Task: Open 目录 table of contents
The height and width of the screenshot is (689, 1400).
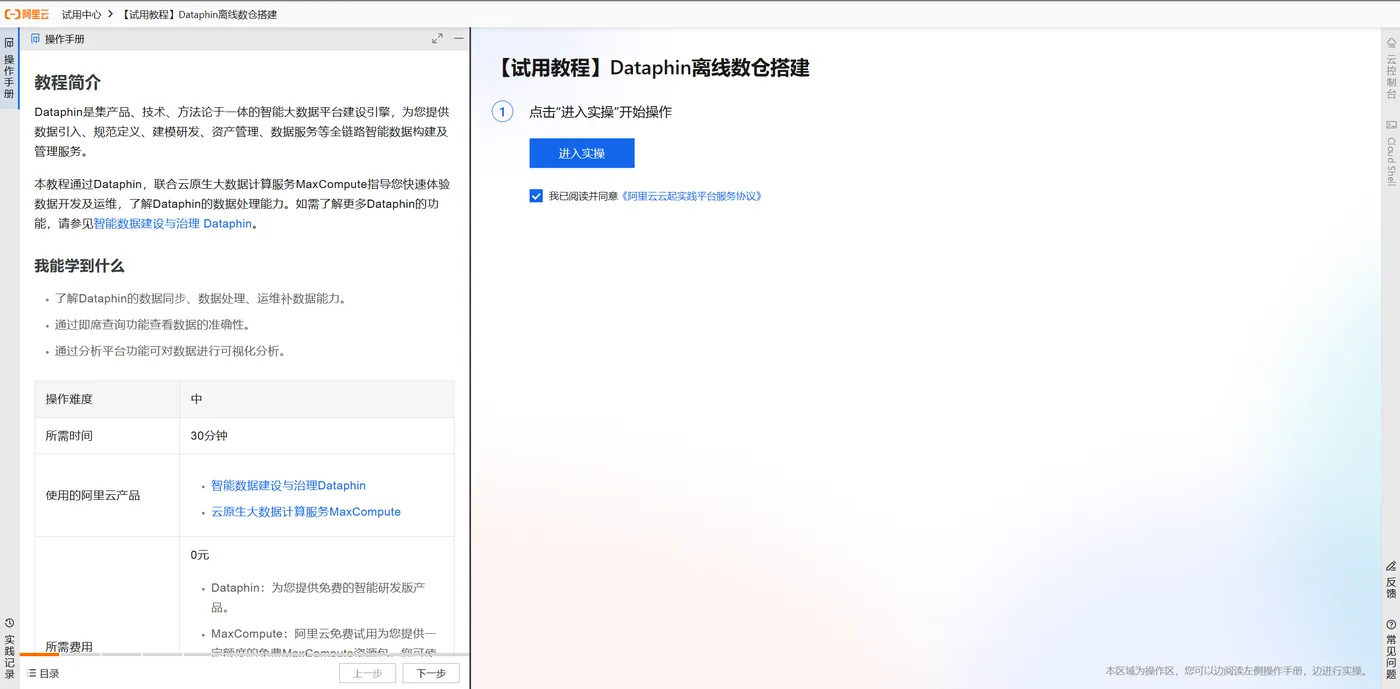Action: point(43,674)
